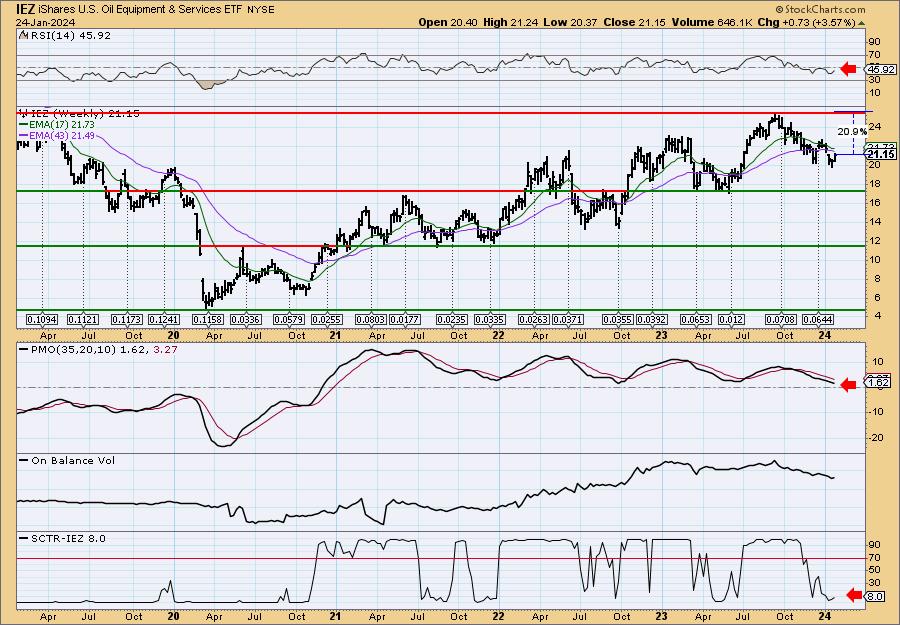Click the High 21.24 value
900x625 pixels.
coord(511,22)
